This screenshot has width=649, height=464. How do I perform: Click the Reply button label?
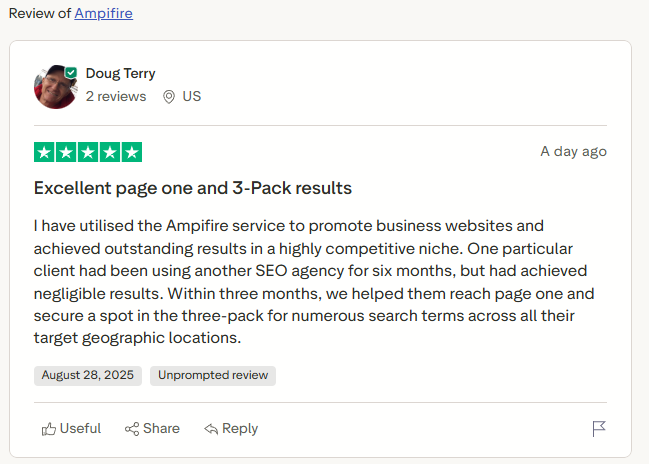pyautogui.click(x=240, y=429)
